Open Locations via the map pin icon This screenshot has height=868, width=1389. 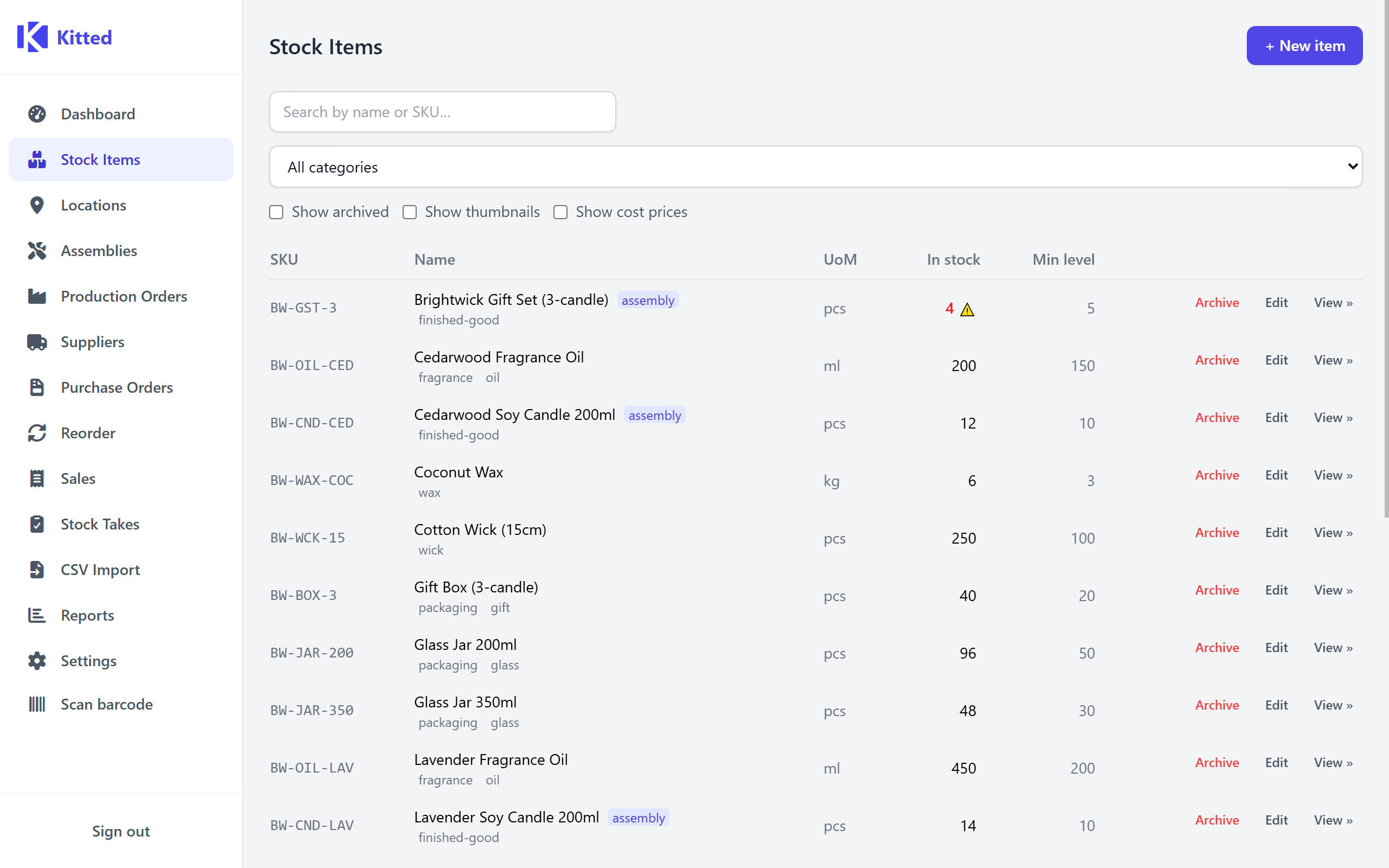pyautogui.click(x=37, y=205)
